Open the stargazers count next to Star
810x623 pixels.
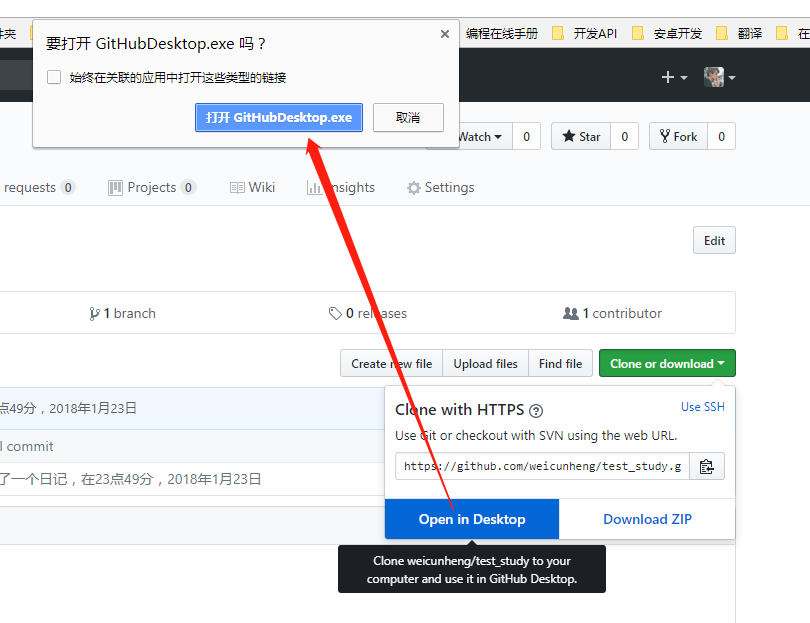coord(625,137)
